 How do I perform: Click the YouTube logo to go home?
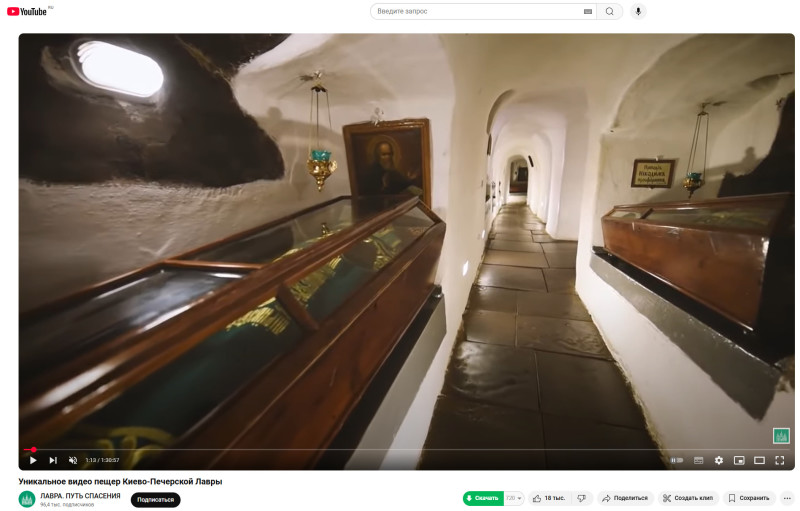(27, 11)
